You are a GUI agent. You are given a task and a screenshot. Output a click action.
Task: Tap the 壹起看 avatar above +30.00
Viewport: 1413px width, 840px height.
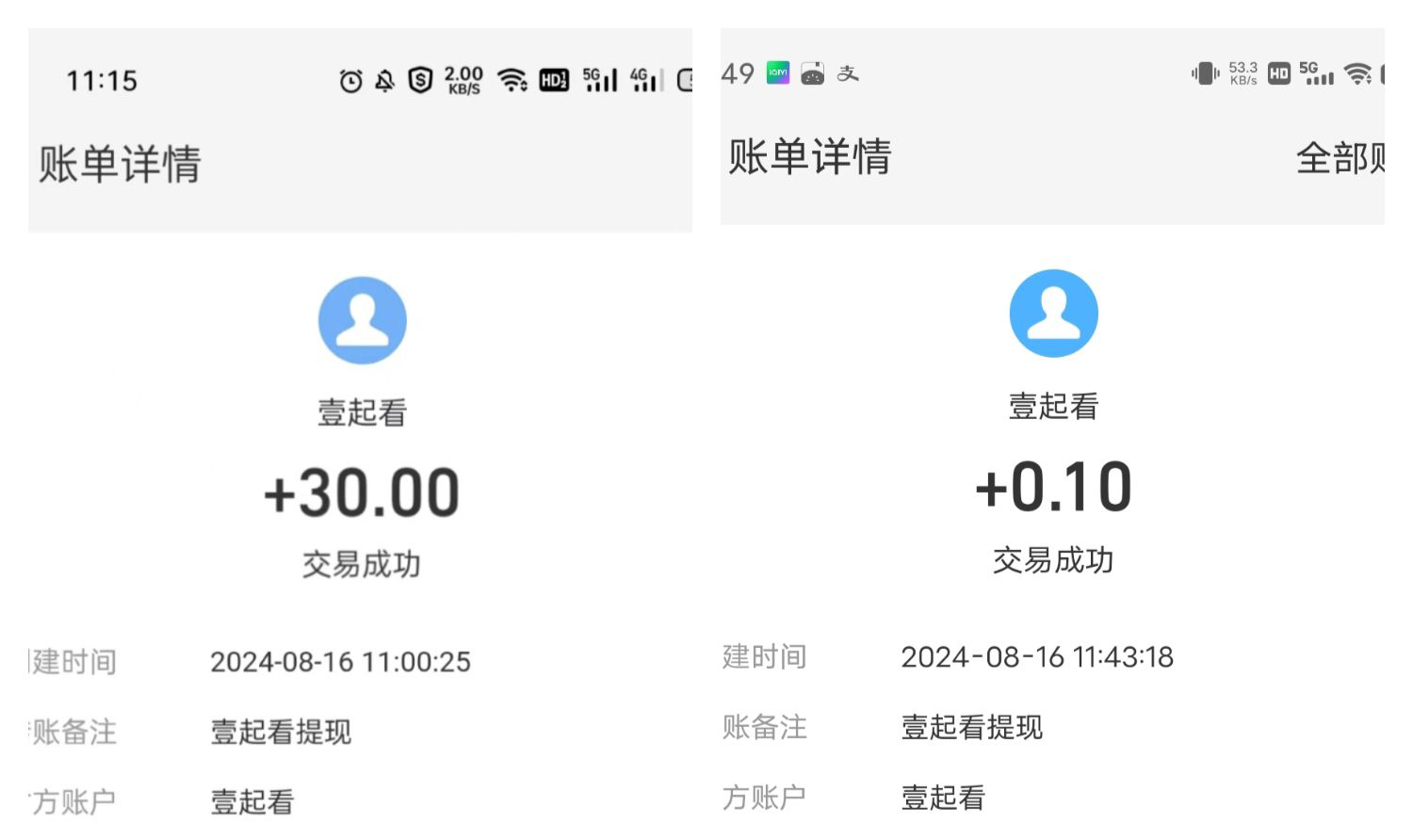coord(363,320)
